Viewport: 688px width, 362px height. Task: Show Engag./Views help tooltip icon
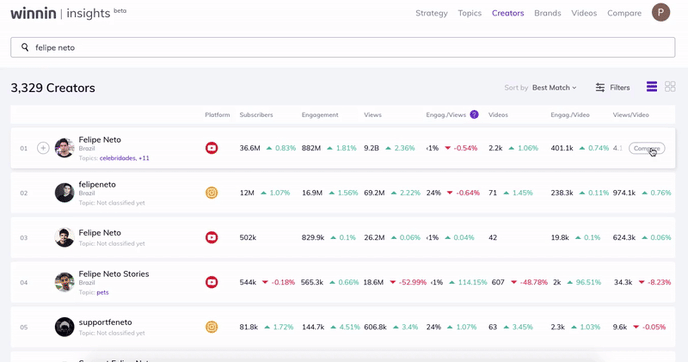[474, 115]
